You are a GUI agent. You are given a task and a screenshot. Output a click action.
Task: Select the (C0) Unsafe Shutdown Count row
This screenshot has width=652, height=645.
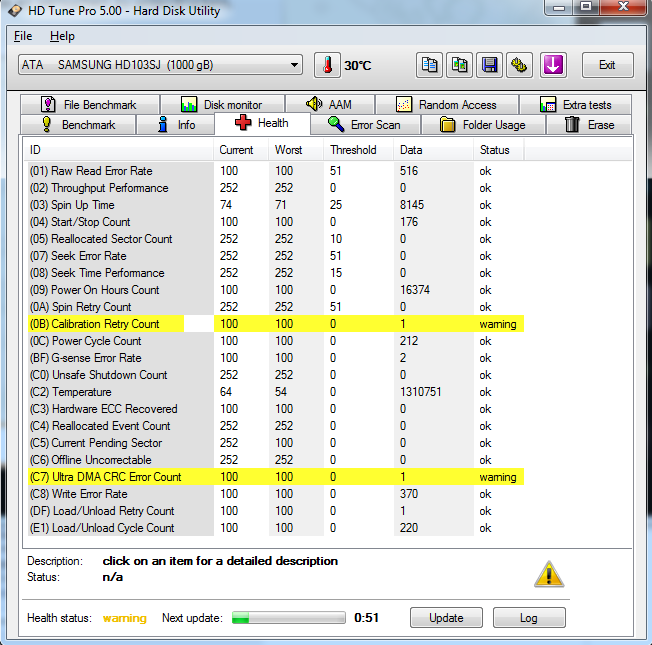pyautogui.click(x=276, y=375)
